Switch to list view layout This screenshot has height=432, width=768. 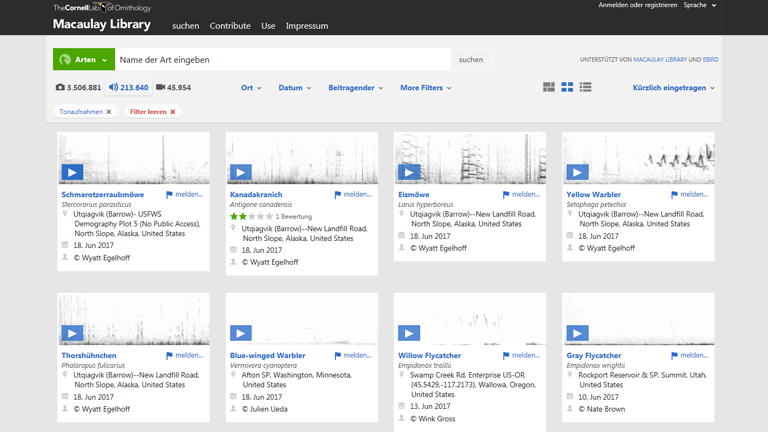(x=585, y=87)
